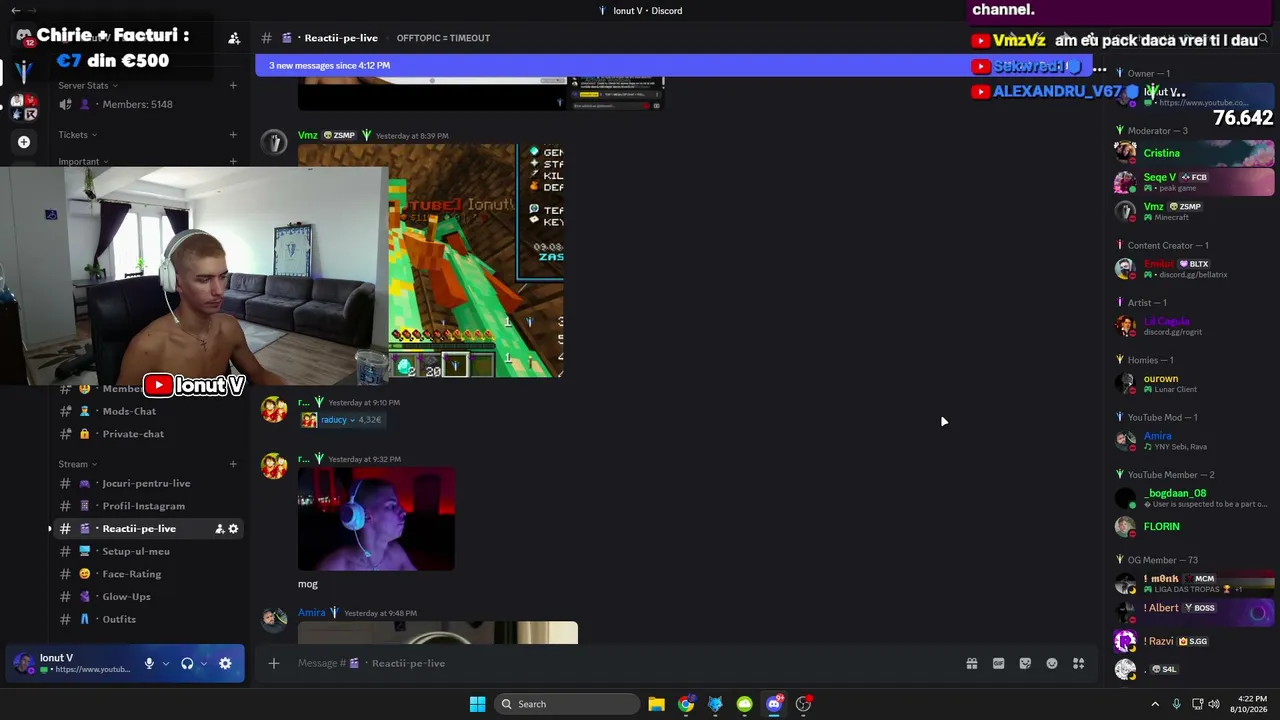Toggle microphone mute in user panel

pos(149,663)
